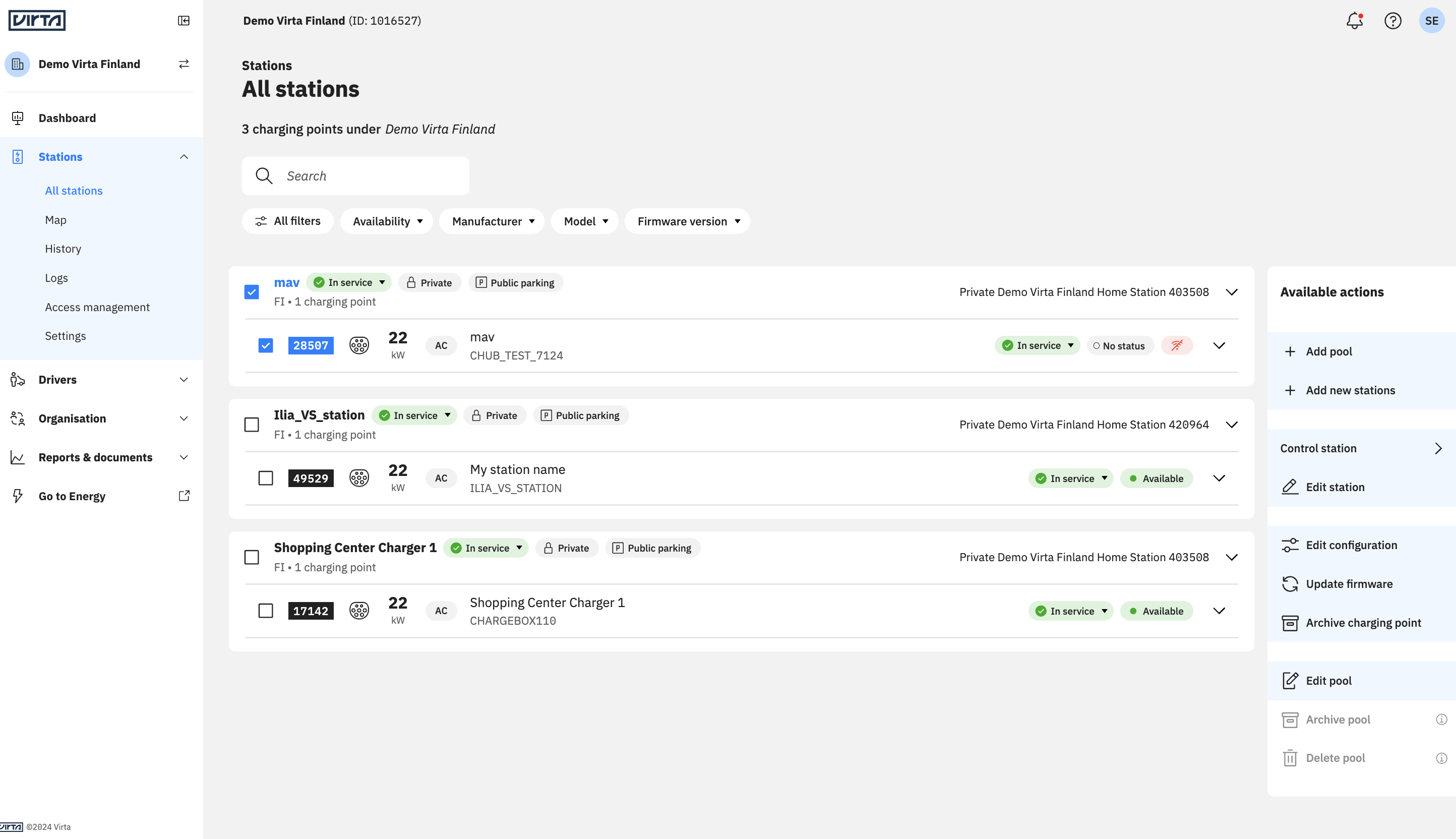
Task: Open the Logs page in sidebar
Action: tap(56, 278)
